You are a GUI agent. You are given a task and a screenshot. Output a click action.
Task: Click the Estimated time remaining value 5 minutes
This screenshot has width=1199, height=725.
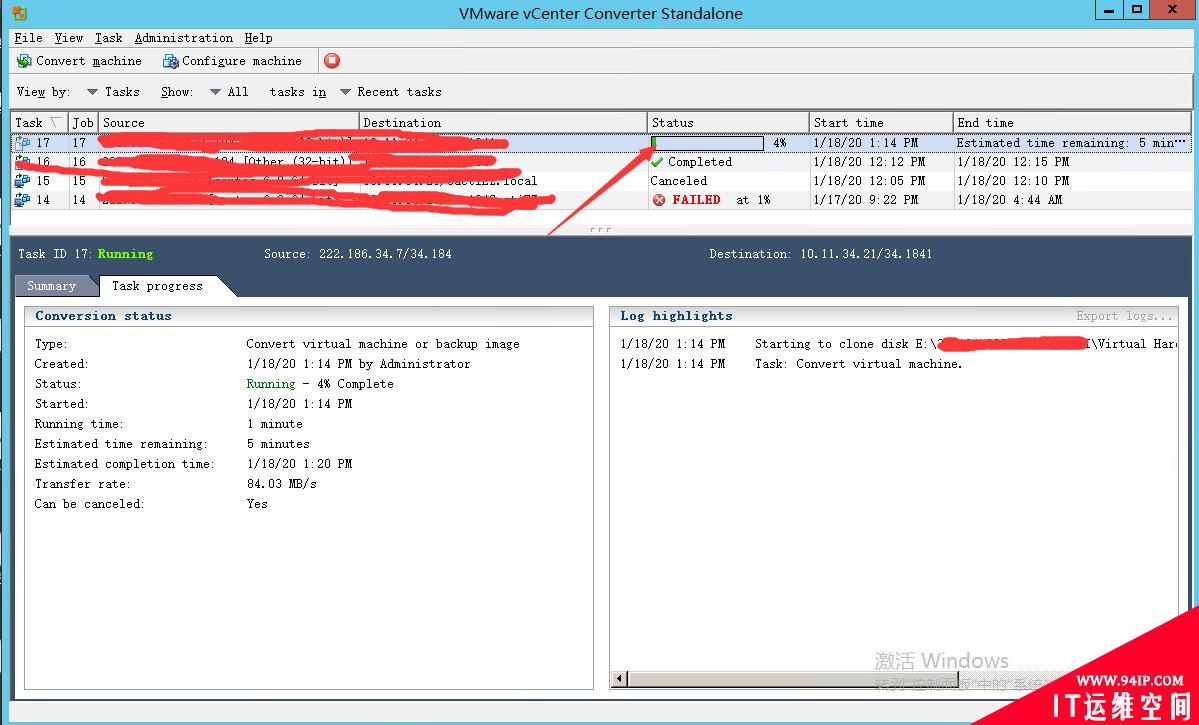278,444
